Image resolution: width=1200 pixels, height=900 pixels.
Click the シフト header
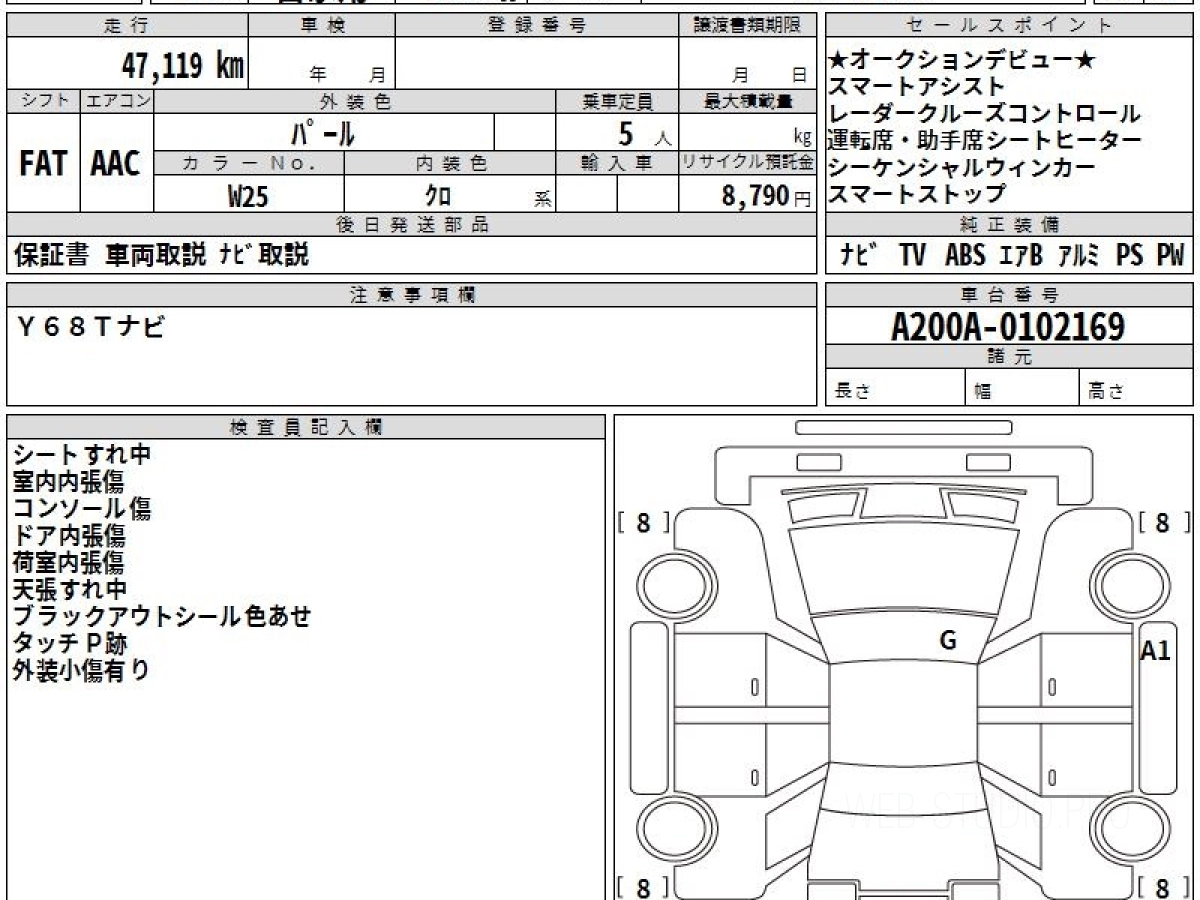click(x=44, y=101)
